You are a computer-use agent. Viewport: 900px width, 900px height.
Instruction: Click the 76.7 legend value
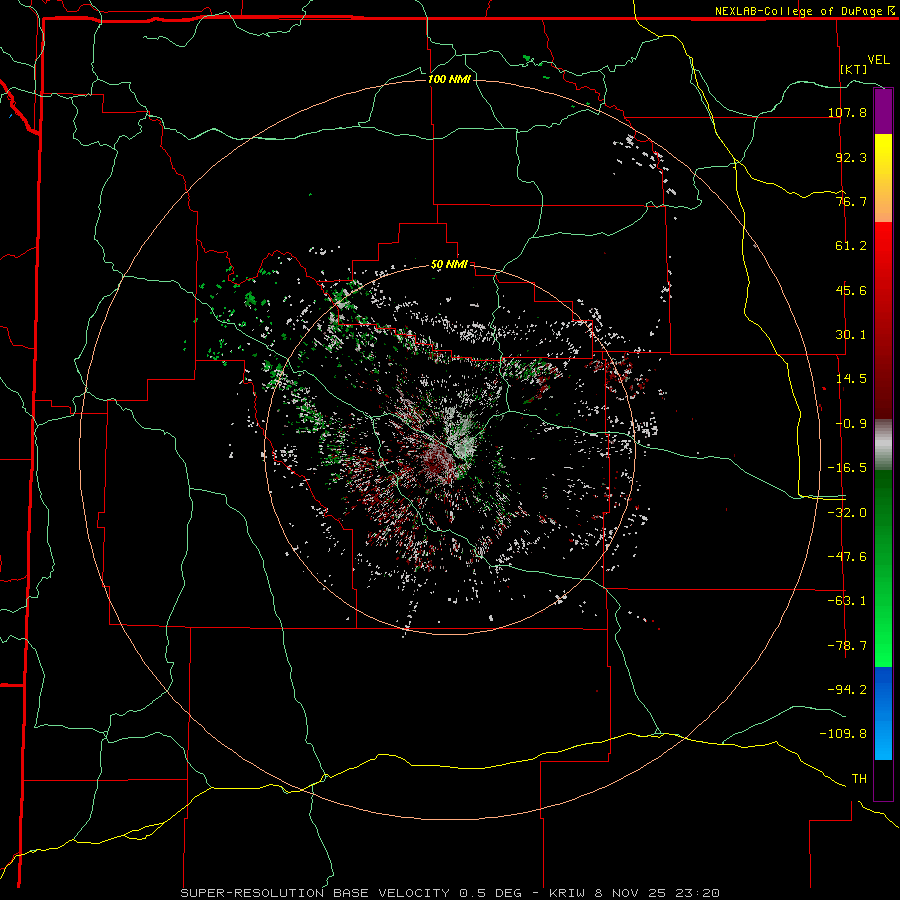click(851, 201)
